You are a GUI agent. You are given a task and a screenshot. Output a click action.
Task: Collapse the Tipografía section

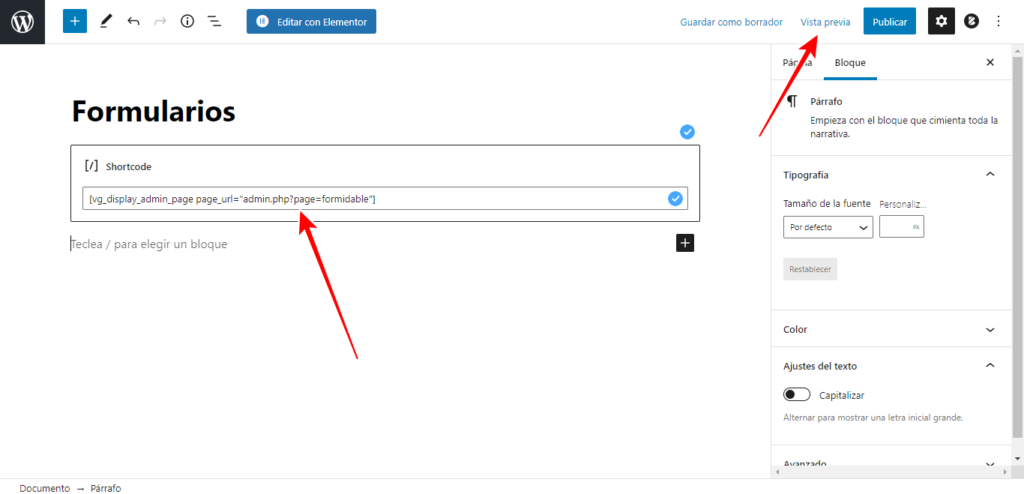point(990,174)
